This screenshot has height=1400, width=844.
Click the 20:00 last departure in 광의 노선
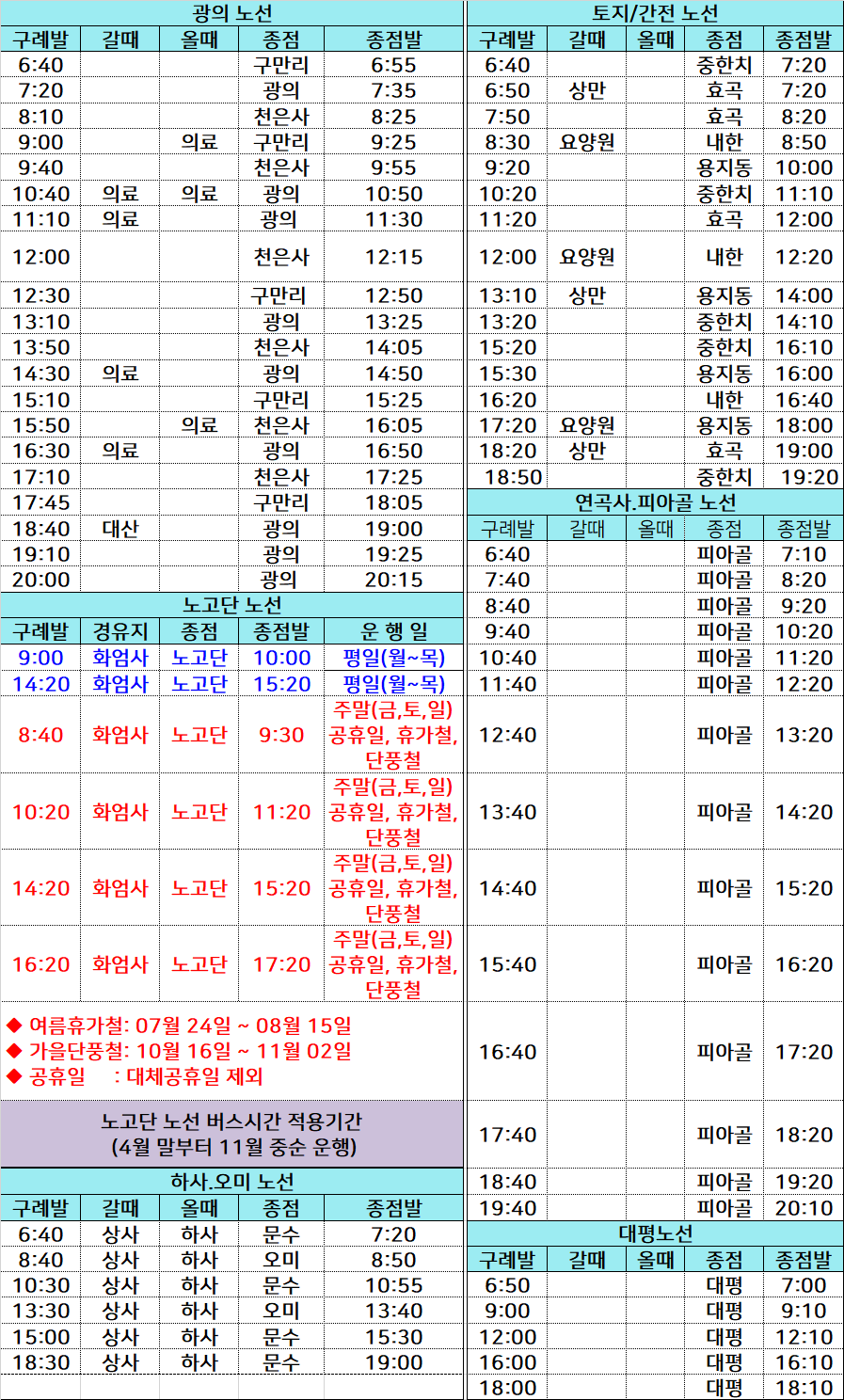(x=40, y=580)
